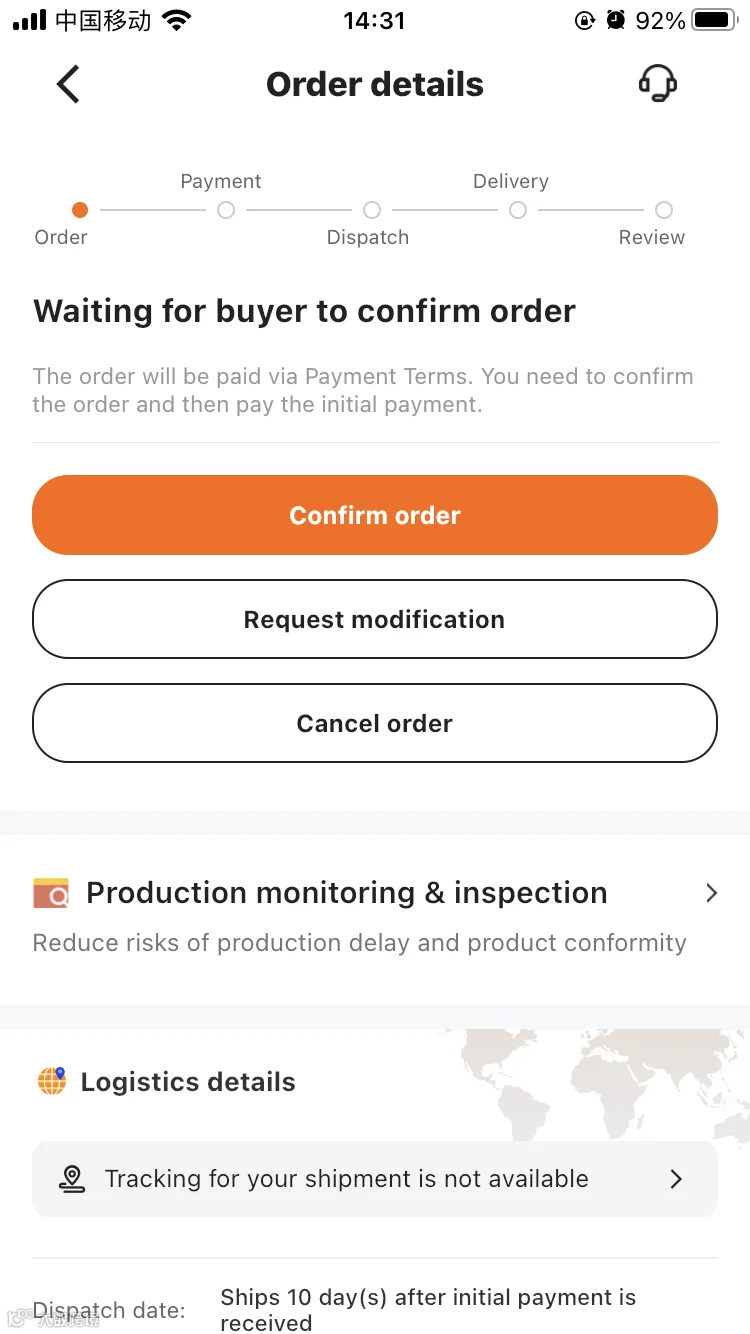This screenshot has width=750, height=1334.
Task: Tap the back arrow icon
Action: click(67, 84)
